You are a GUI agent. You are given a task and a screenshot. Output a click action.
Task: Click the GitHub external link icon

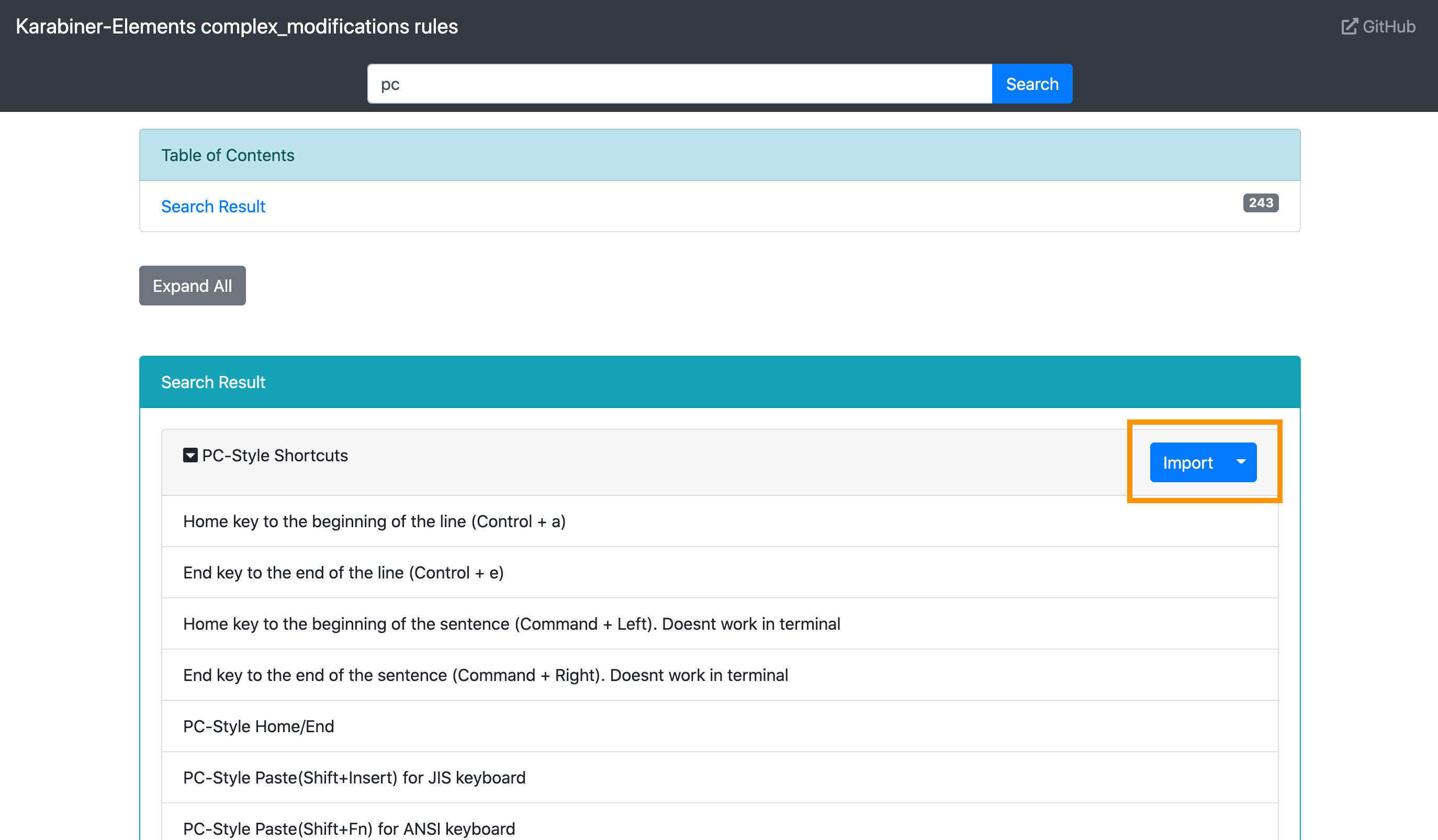pyautogui.click(x=1349, y=27)
